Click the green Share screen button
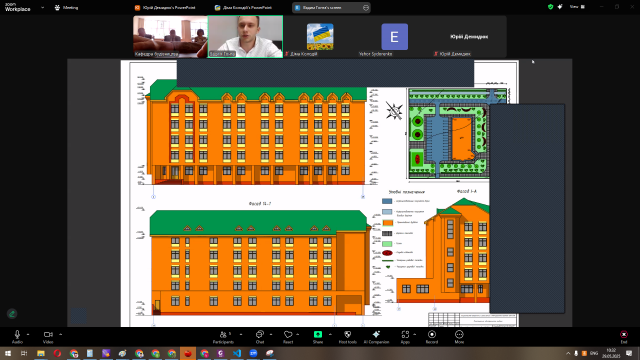This screenshot has width=640, height=360. pos(318,337)
